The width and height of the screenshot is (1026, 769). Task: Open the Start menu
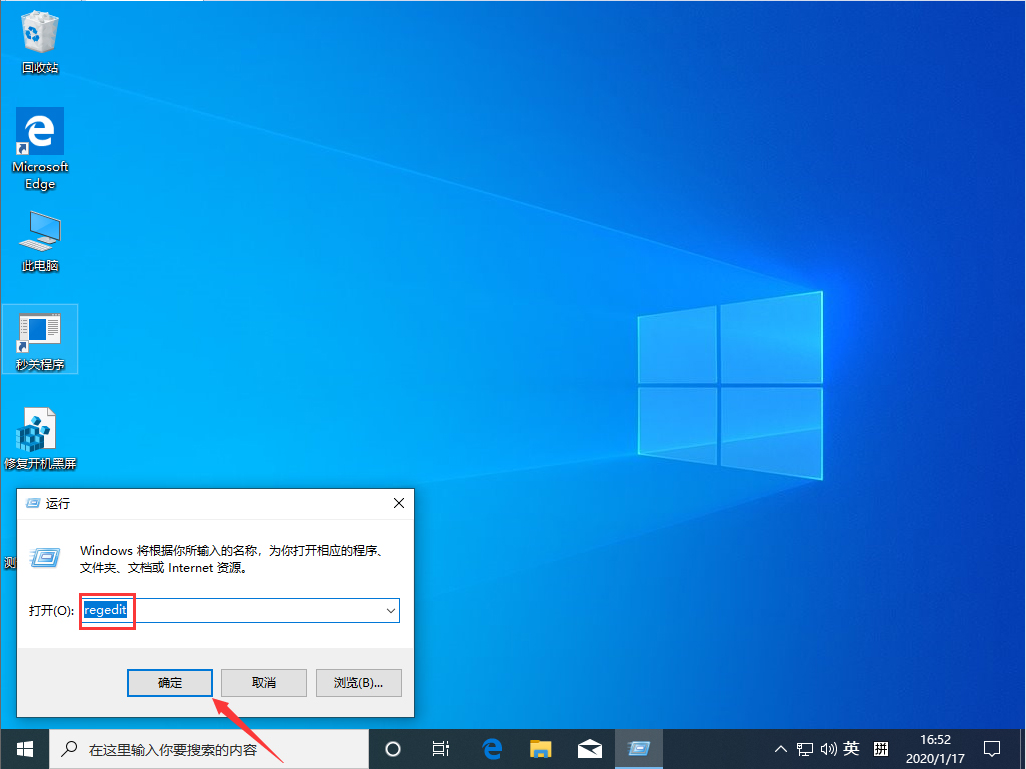(x=22, y=748)
